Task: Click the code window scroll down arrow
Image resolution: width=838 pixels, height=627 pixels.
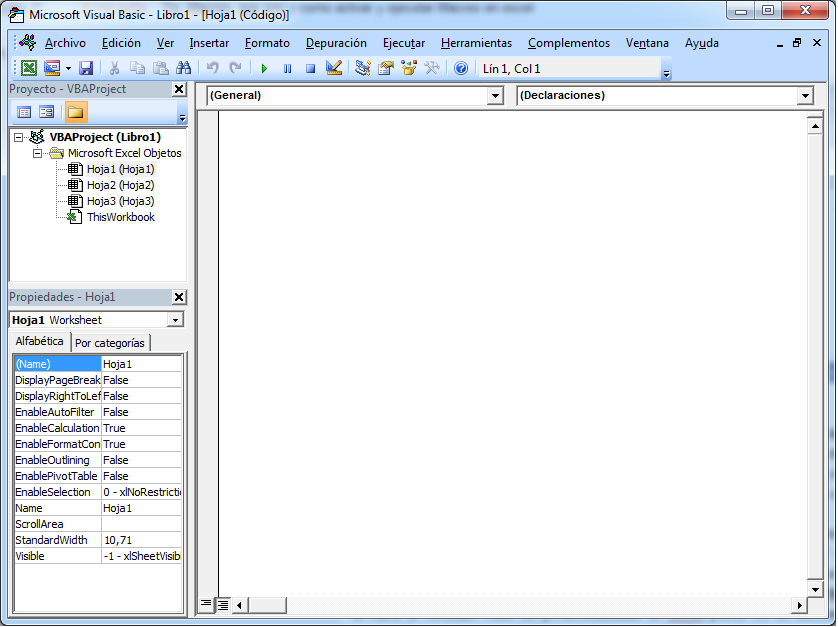Action: tap(815, 590)
